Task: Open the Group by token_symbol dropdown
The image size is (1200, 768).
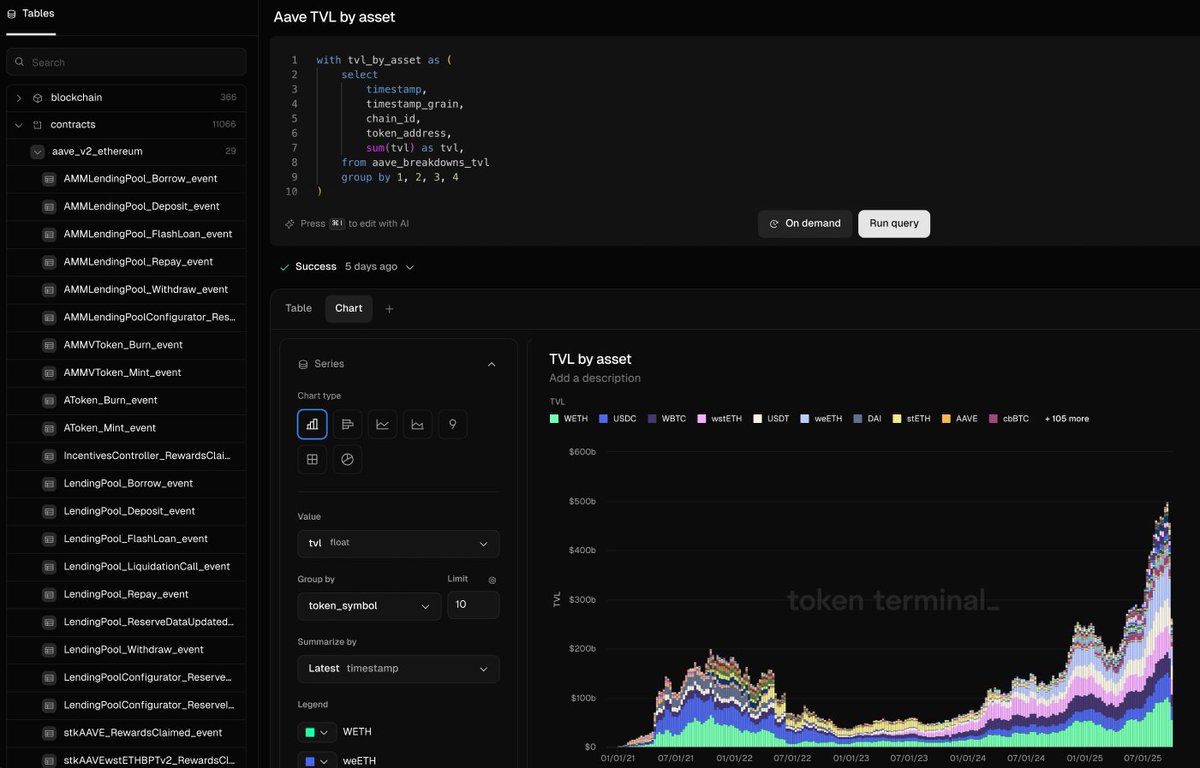Action: click(x=369, y=606)
